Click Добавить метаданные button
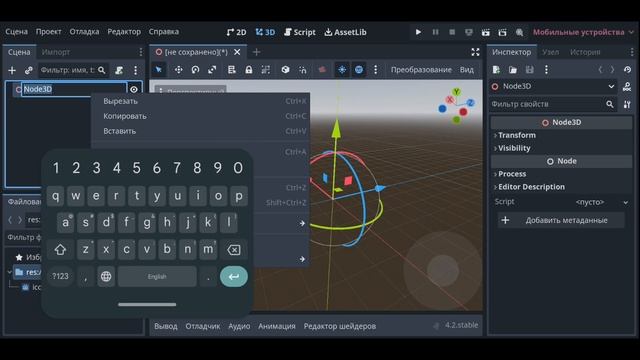Image resolution: width=640 pixels, height=360 pixels. pyautogui.click(x=561, y=220)
